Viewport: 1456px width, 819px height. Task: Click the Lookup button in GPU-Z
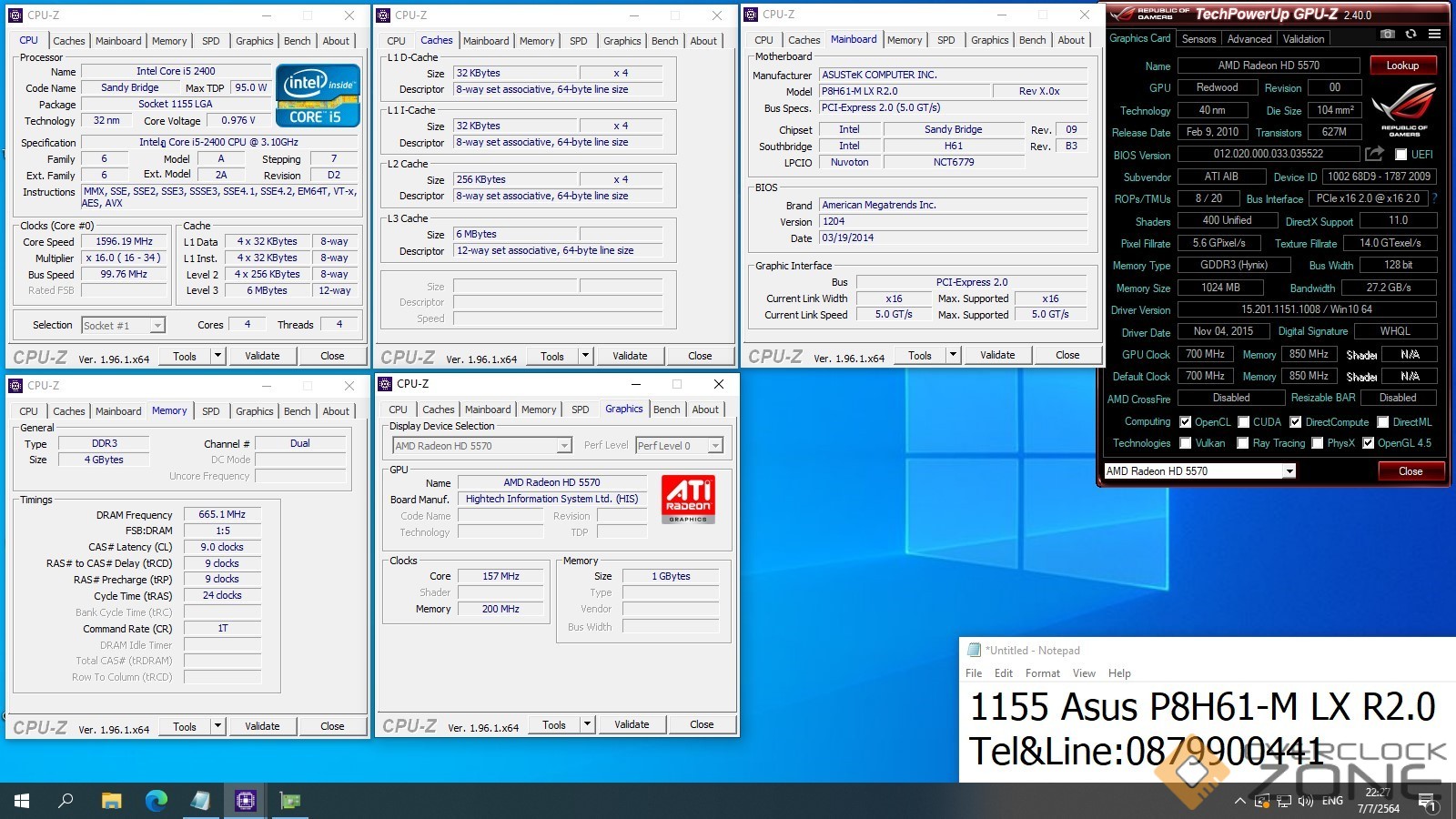[x=1402, y=66]
